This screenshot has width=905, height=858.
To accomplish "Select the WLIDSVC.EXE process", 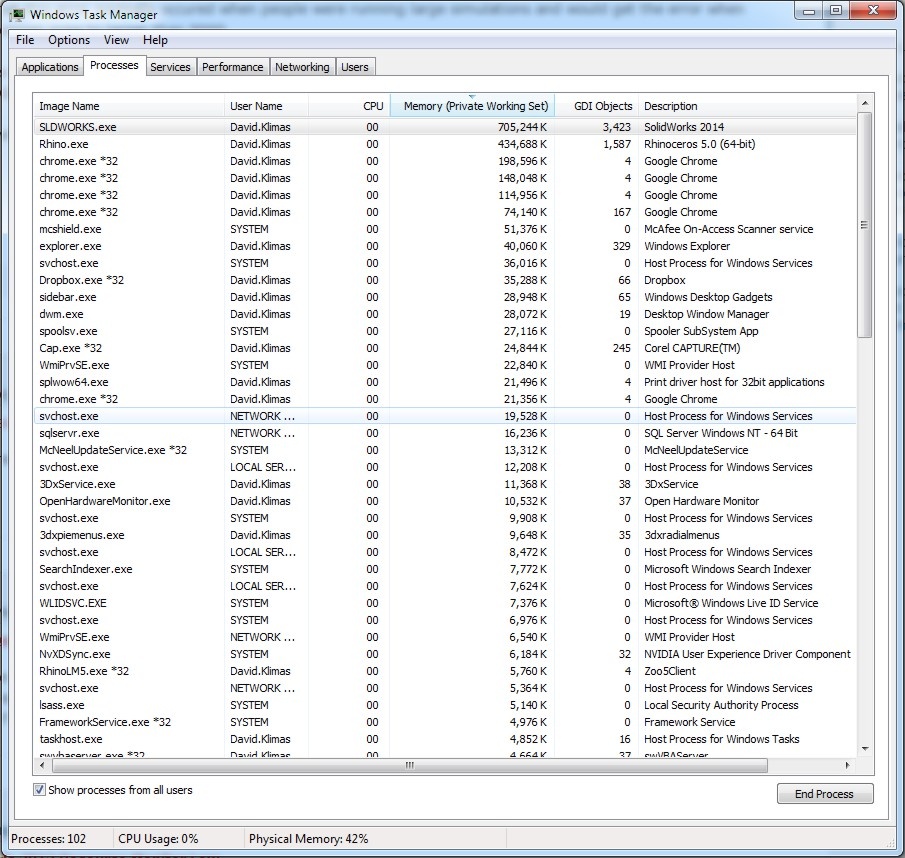I will tap(445, 604).
